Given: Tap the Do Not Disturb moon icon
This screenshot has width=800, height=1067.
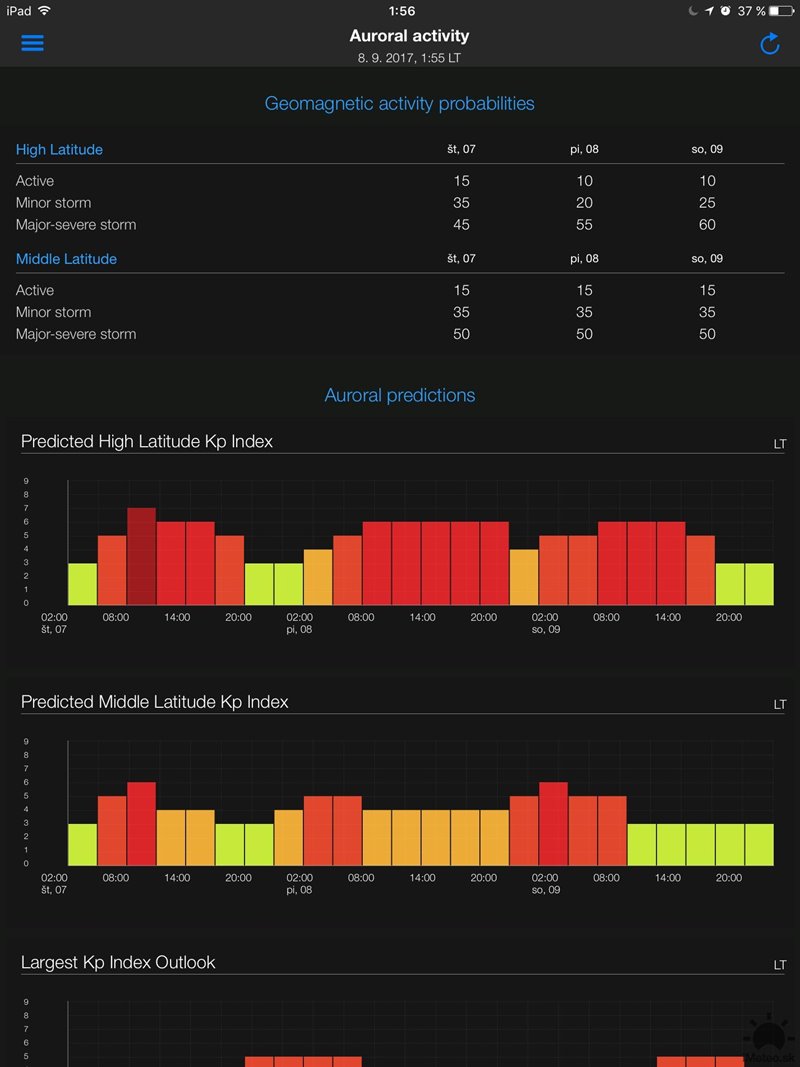Looking at the screenshot, I should (694, 11).
